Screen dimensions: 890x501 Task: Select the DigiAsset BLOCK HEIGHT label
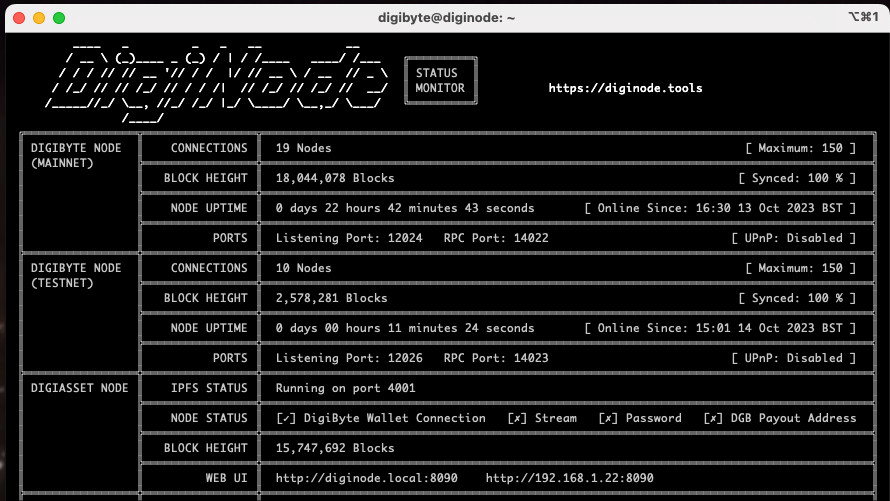[x=205, y=448]
